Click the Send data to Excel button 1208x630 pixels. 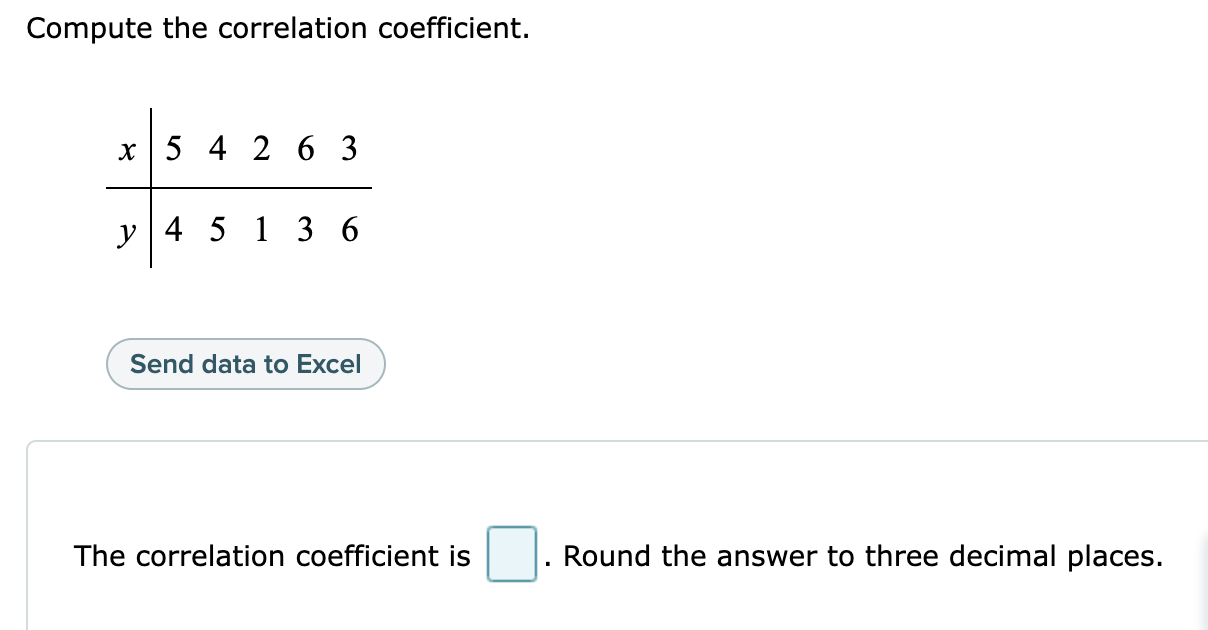coord(245,364)
